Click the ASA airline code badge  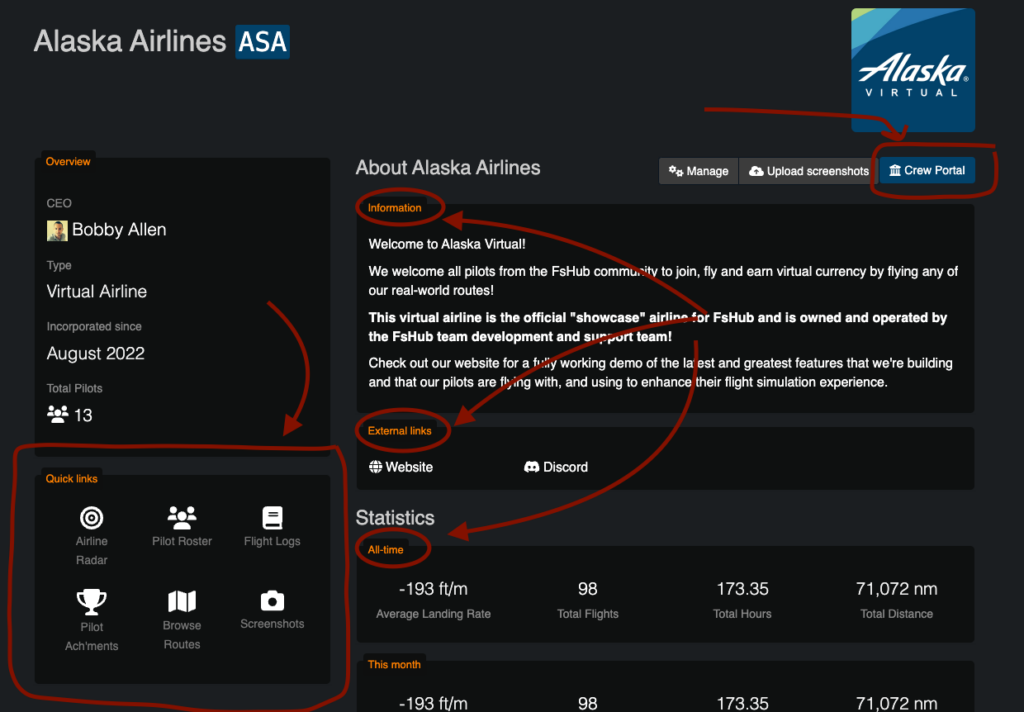point(263,42)
